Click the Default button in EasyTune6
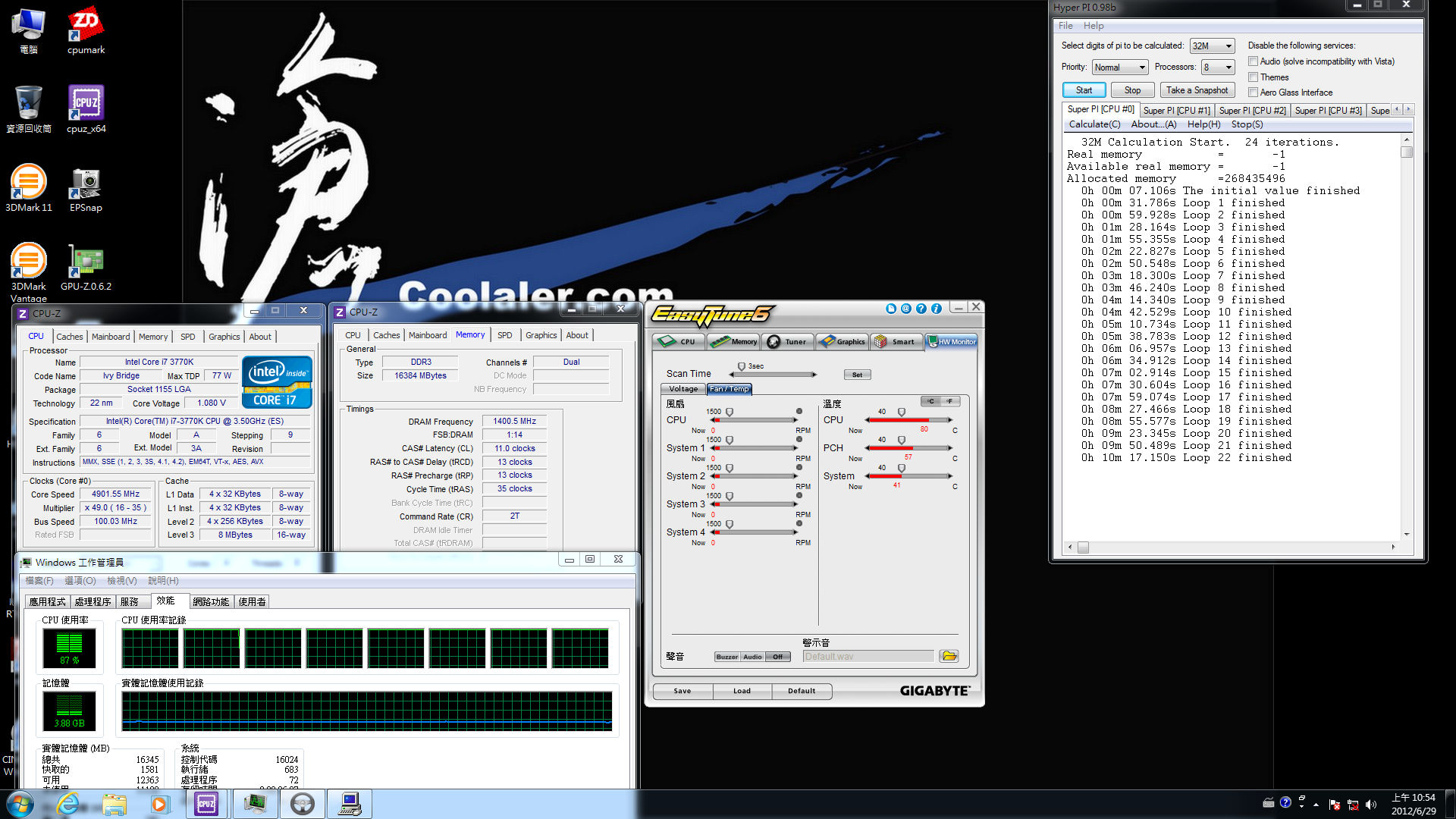Viewport: 1456px width, 819px height. point(802,691)
